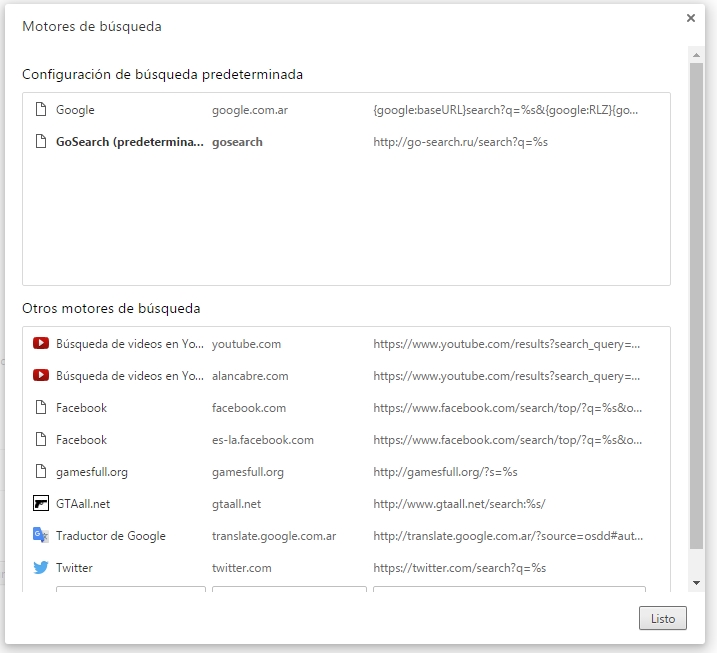Viewport: 717px width, 653px height.
Task: Select the GTAall.net engine name
Action: click(x=83, y=504)
